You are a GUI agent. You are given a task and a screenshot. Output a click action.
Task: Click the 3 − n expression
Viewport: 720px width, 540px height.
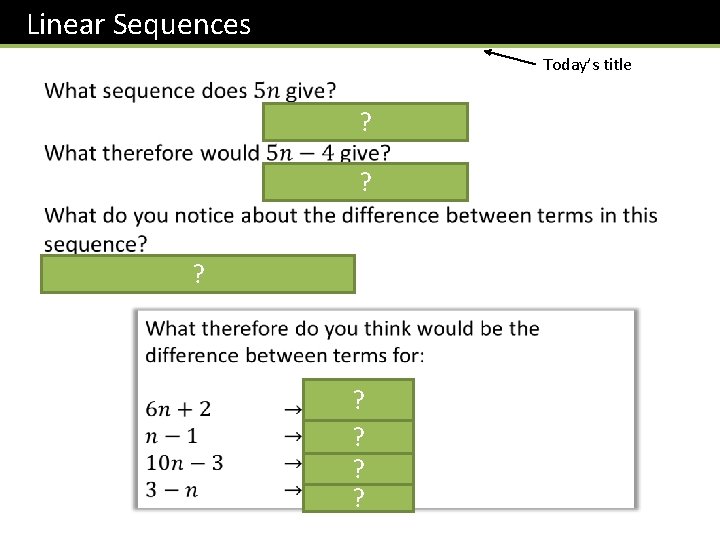click(x=171, y=490)
